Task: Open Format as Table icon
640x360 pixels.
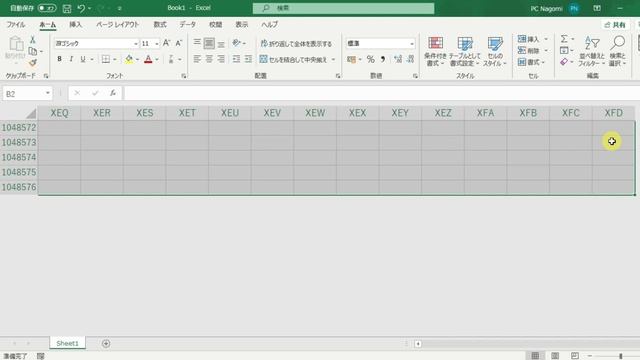Action: click(x=465, y=43)
